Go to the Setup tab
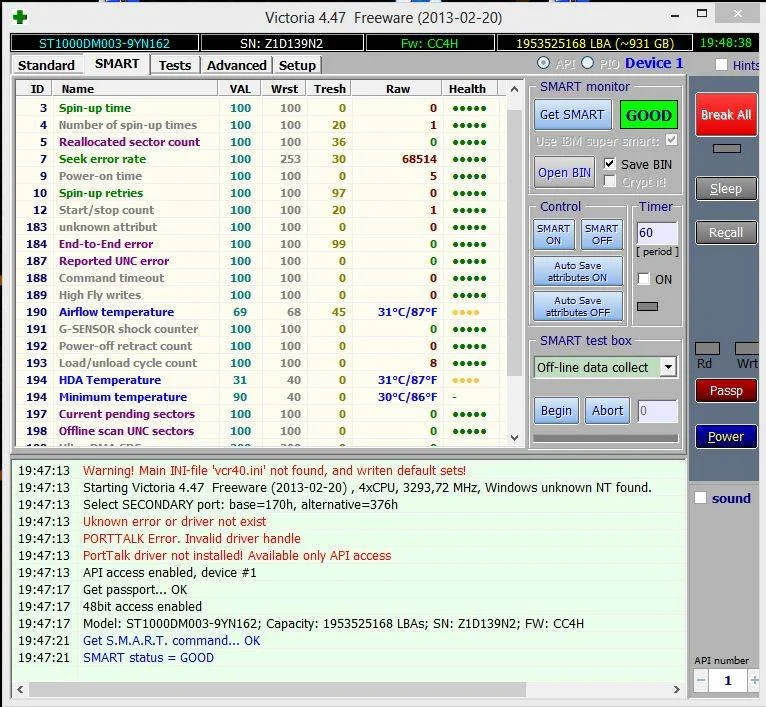 [297, 65]
